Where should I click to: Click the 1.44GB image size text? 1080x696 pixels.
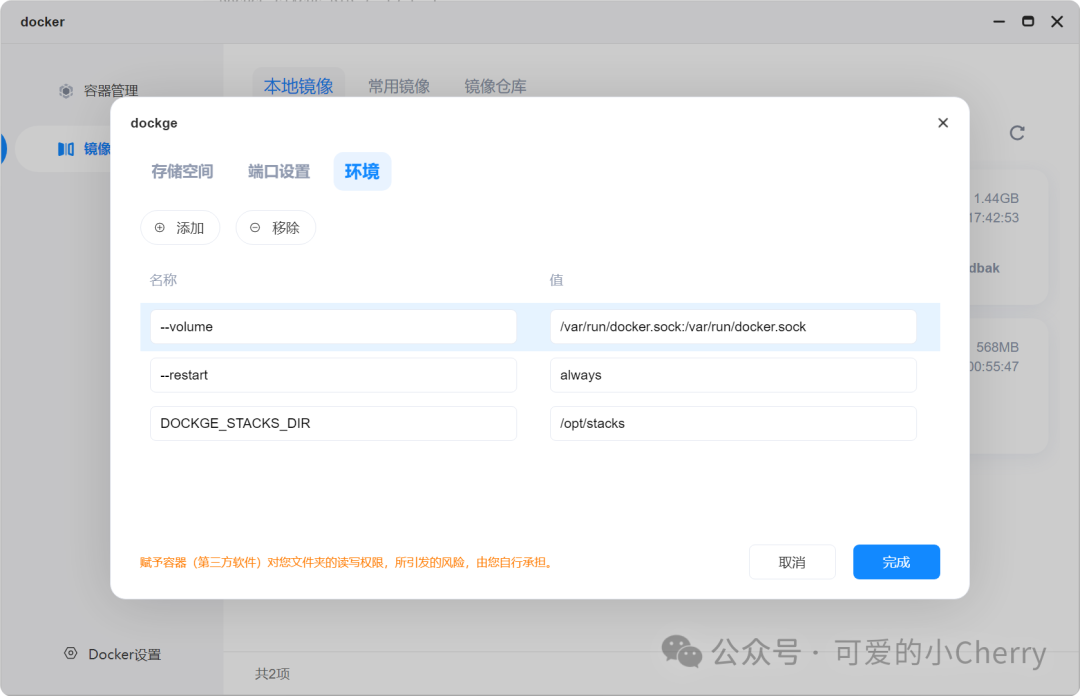(996, 198)
